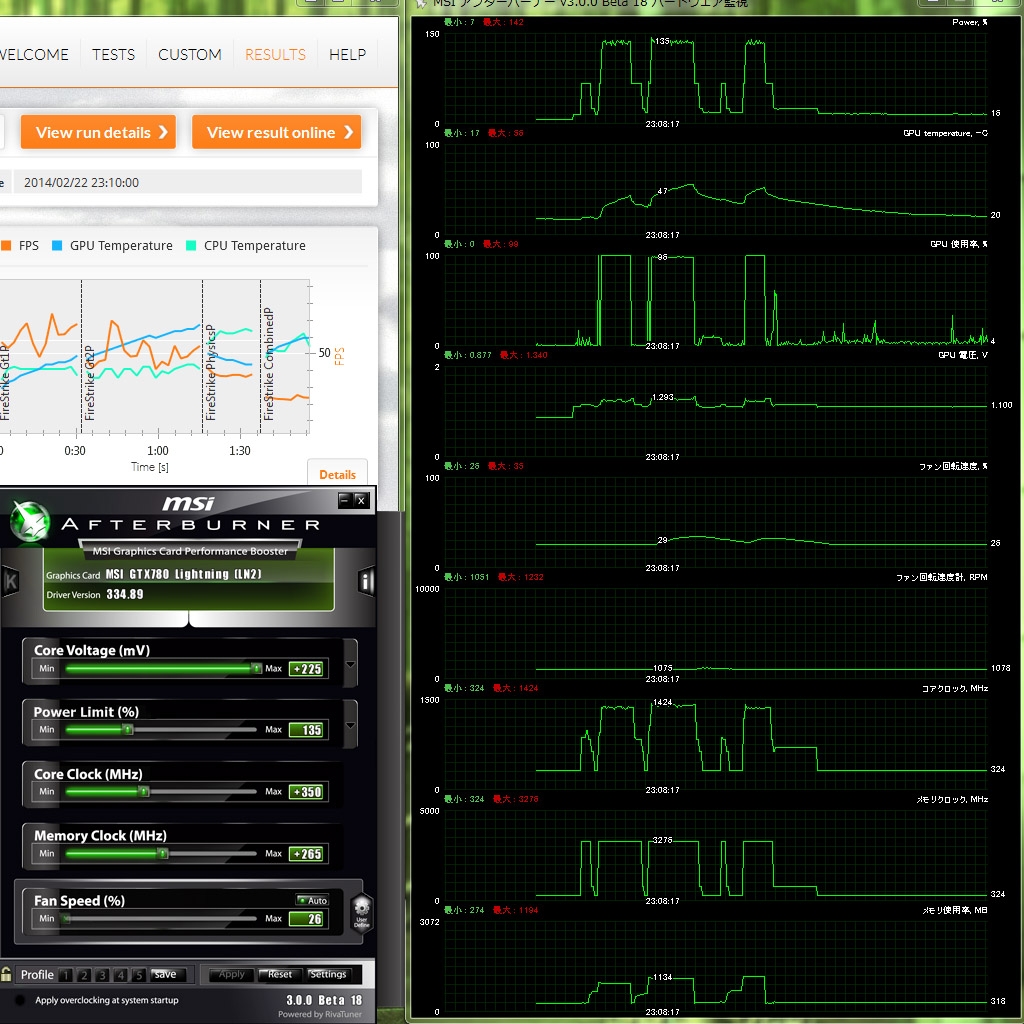Close the MSI Afterburner window
This screenshot has height=1024, width=1024.
361,500
